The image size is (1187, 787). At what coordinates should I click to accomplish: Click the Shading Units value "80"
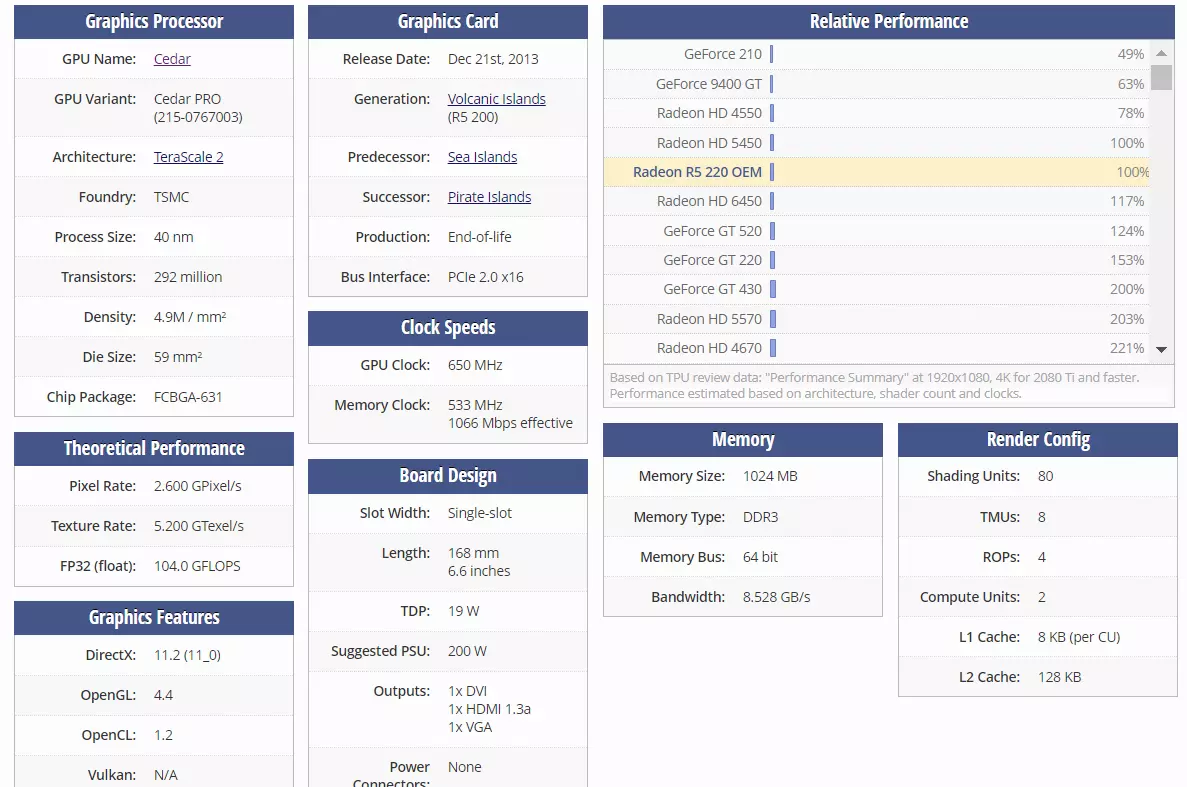tap(1045, 476)
